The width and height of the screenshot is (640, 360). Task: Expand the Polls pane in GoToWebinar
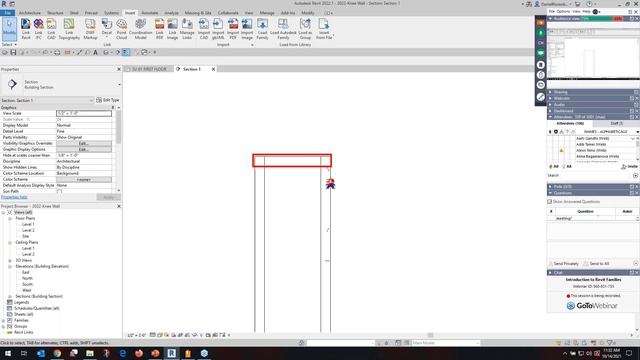pos(550,187)
